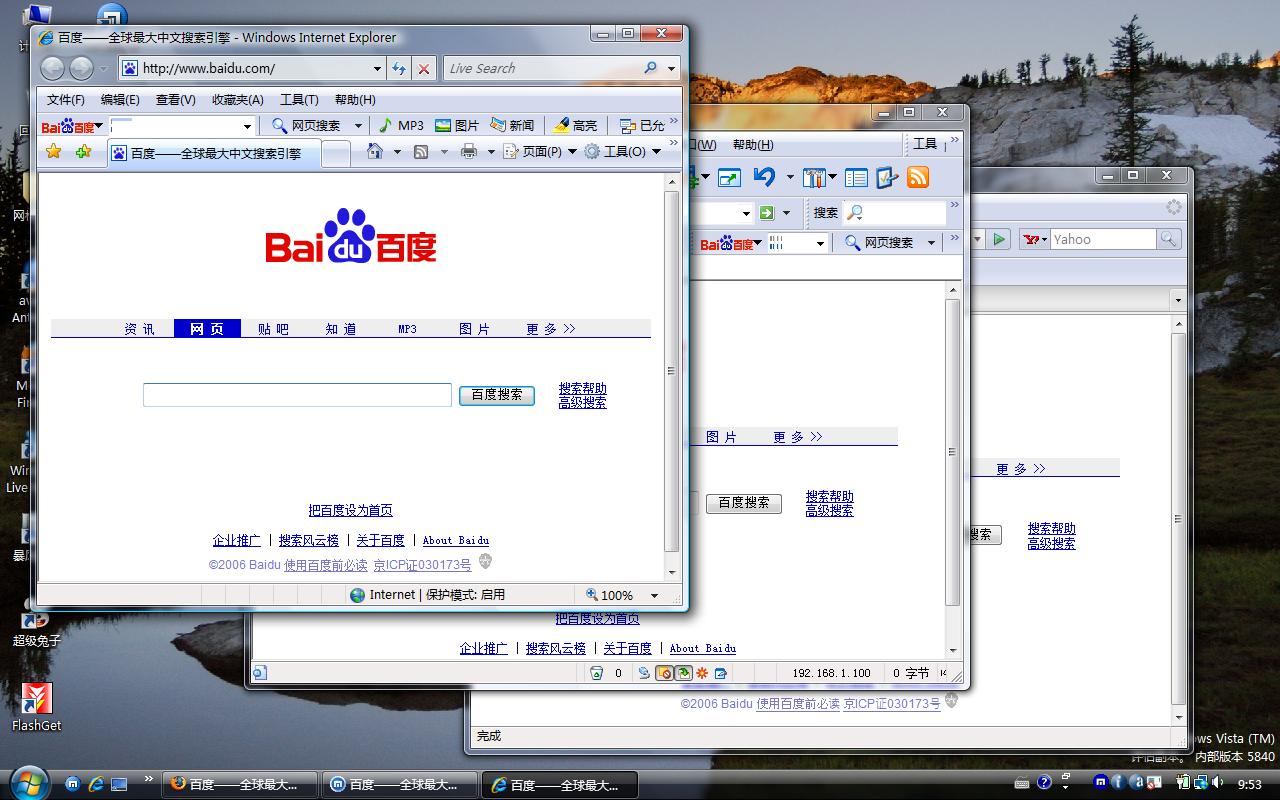This screenshot has width=1280, height=800.
Task: Open the Live Search provider dropdown arrow
Action: [x=671, y=68]
